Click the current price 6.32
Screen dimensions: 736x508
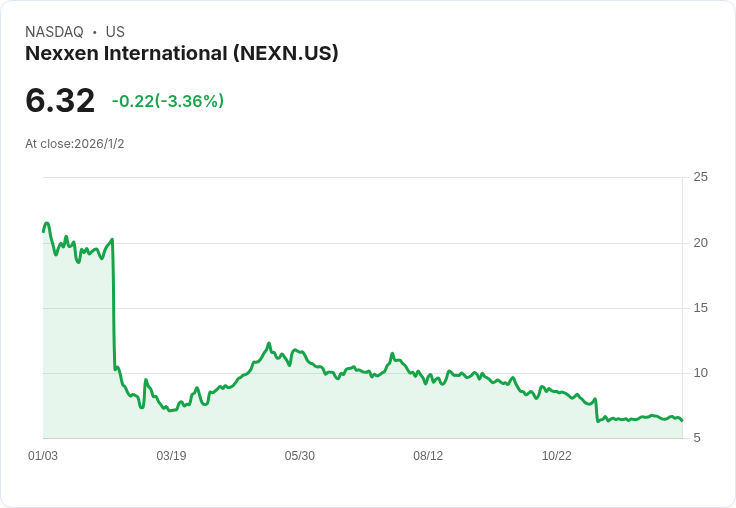click(x=60, y=100)
